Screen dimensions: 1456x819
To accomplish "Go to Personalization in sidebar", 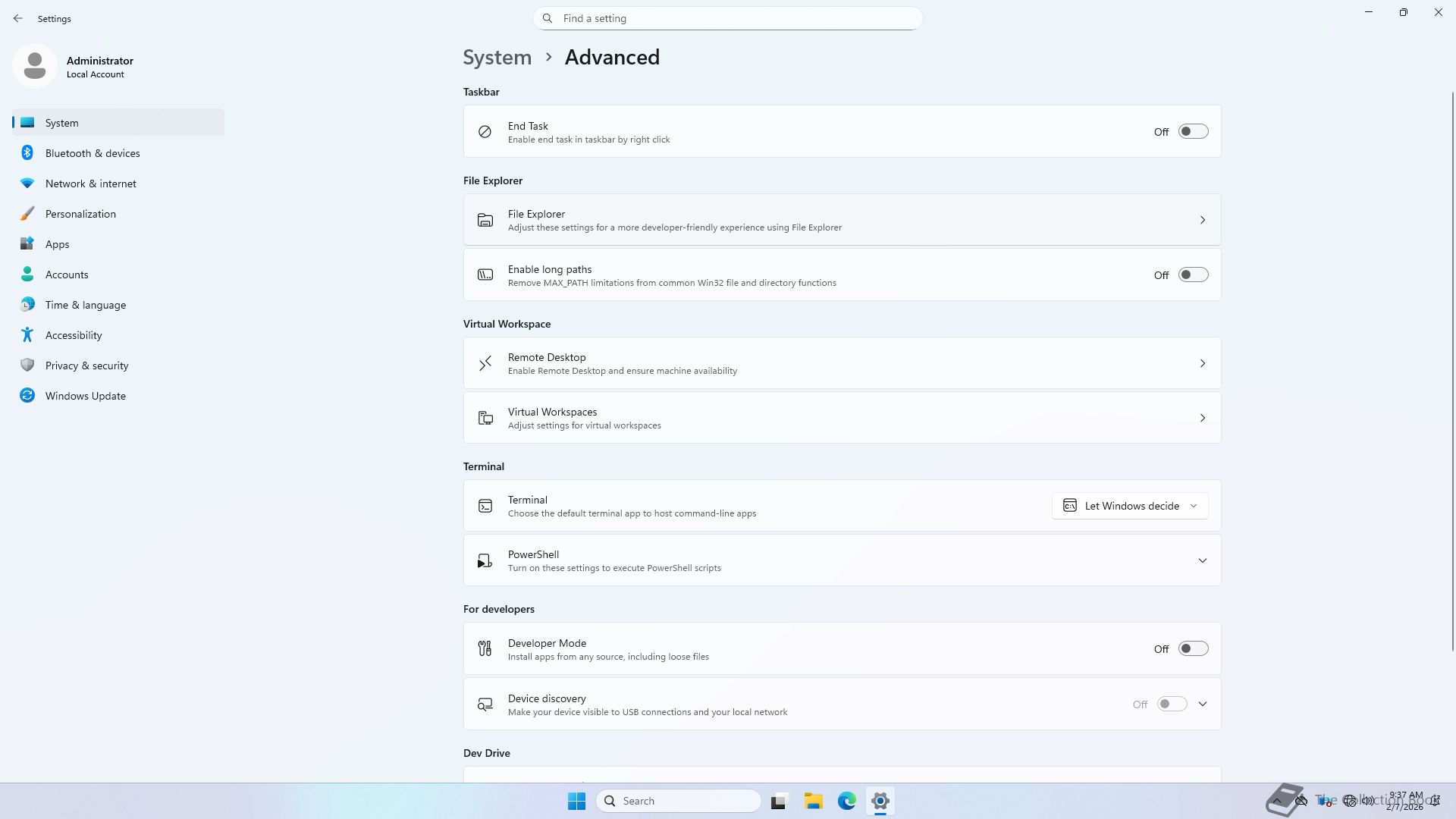I will [80, 214].
